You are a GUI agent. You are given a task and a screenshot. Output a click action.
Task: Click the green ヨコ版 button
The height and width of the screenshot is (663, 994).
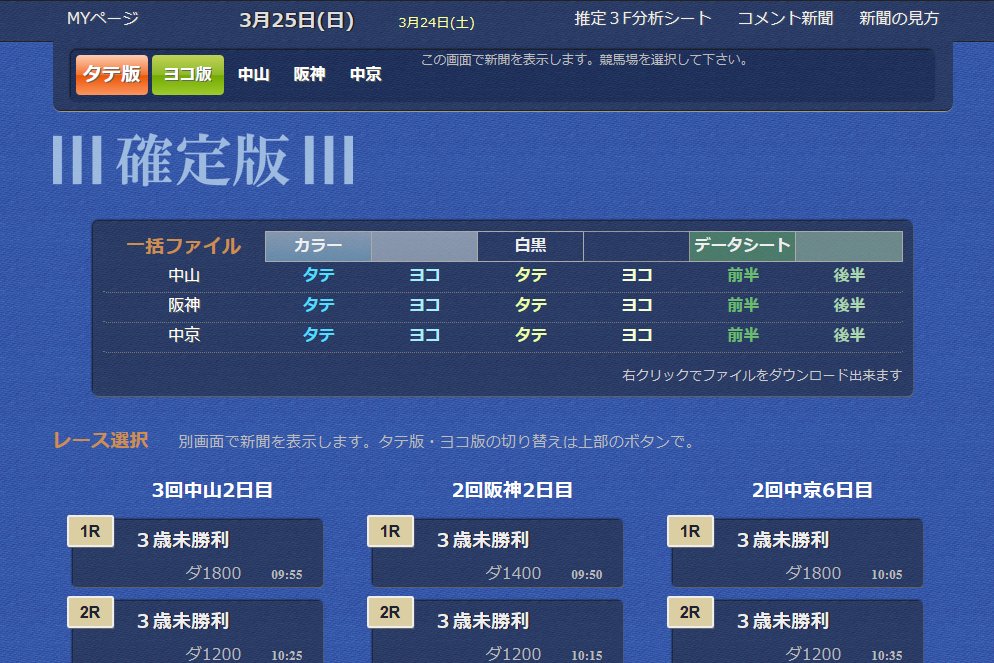click(x=188, y=75)
